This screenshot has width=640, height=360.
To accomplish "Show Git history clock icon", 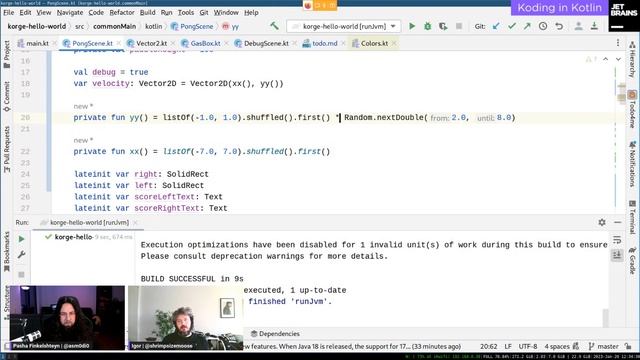I will coord(543,26).
